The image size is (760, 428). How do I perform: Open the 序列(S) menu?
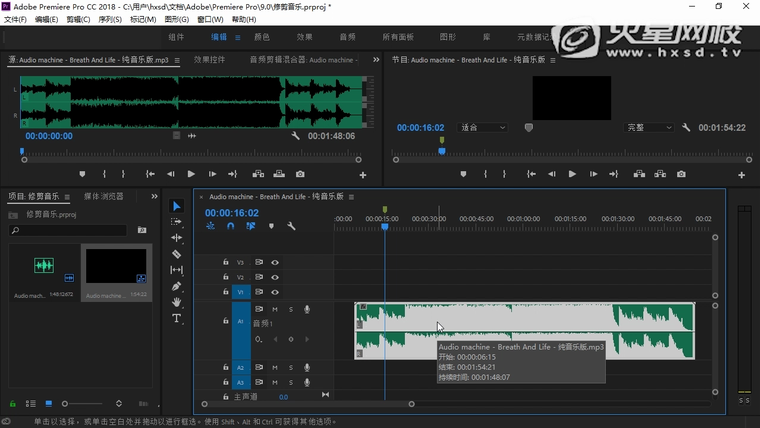[x=109, y=19]
